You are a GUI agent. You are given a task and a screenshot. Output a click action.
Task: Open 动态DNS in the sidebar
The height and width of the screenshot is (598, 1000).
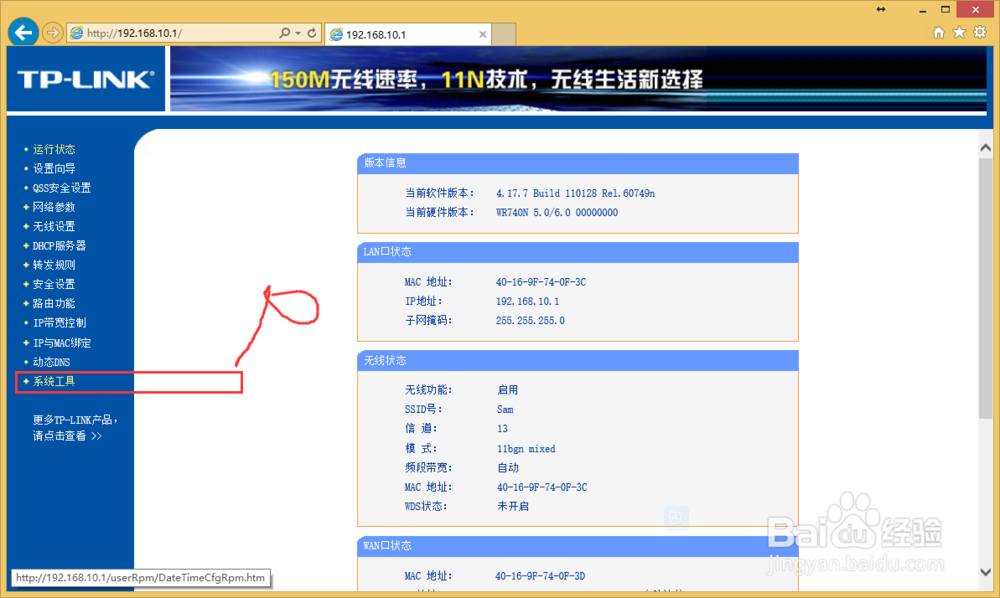pyautogui.click(x=51, y=362)
